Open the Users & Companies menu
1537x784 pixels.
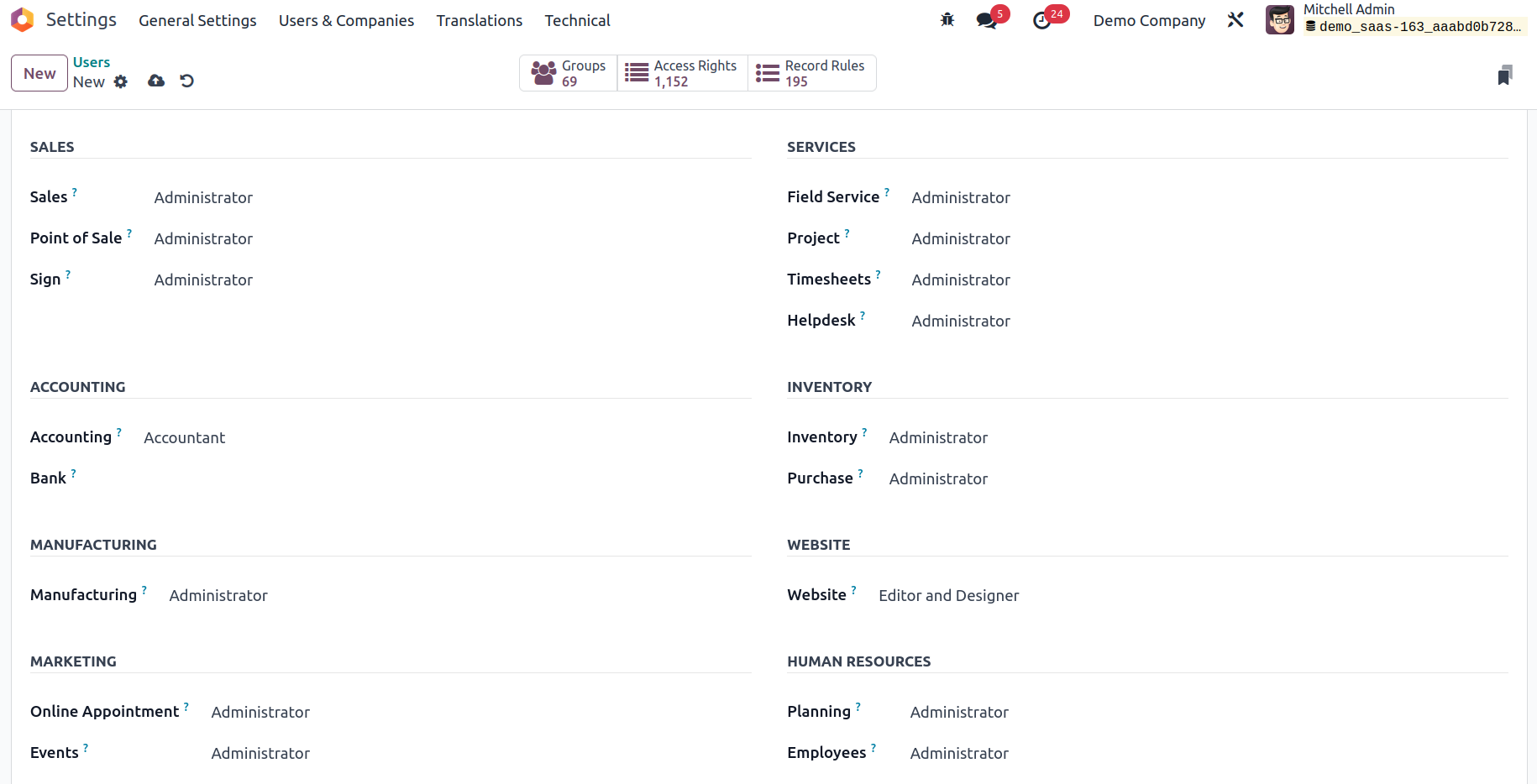[x=346, y=20]
